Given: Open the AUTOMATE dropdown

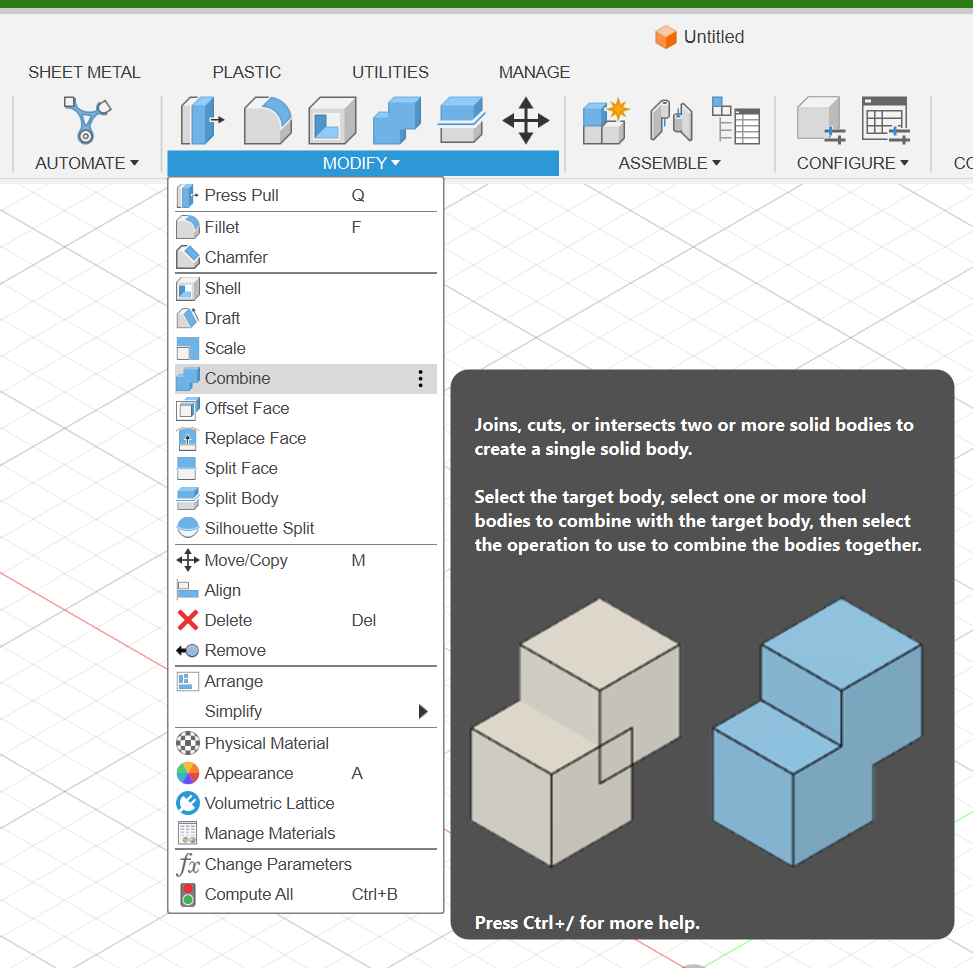Looking at the screenshot, I should pyautogui.click(x=86, y=163).
